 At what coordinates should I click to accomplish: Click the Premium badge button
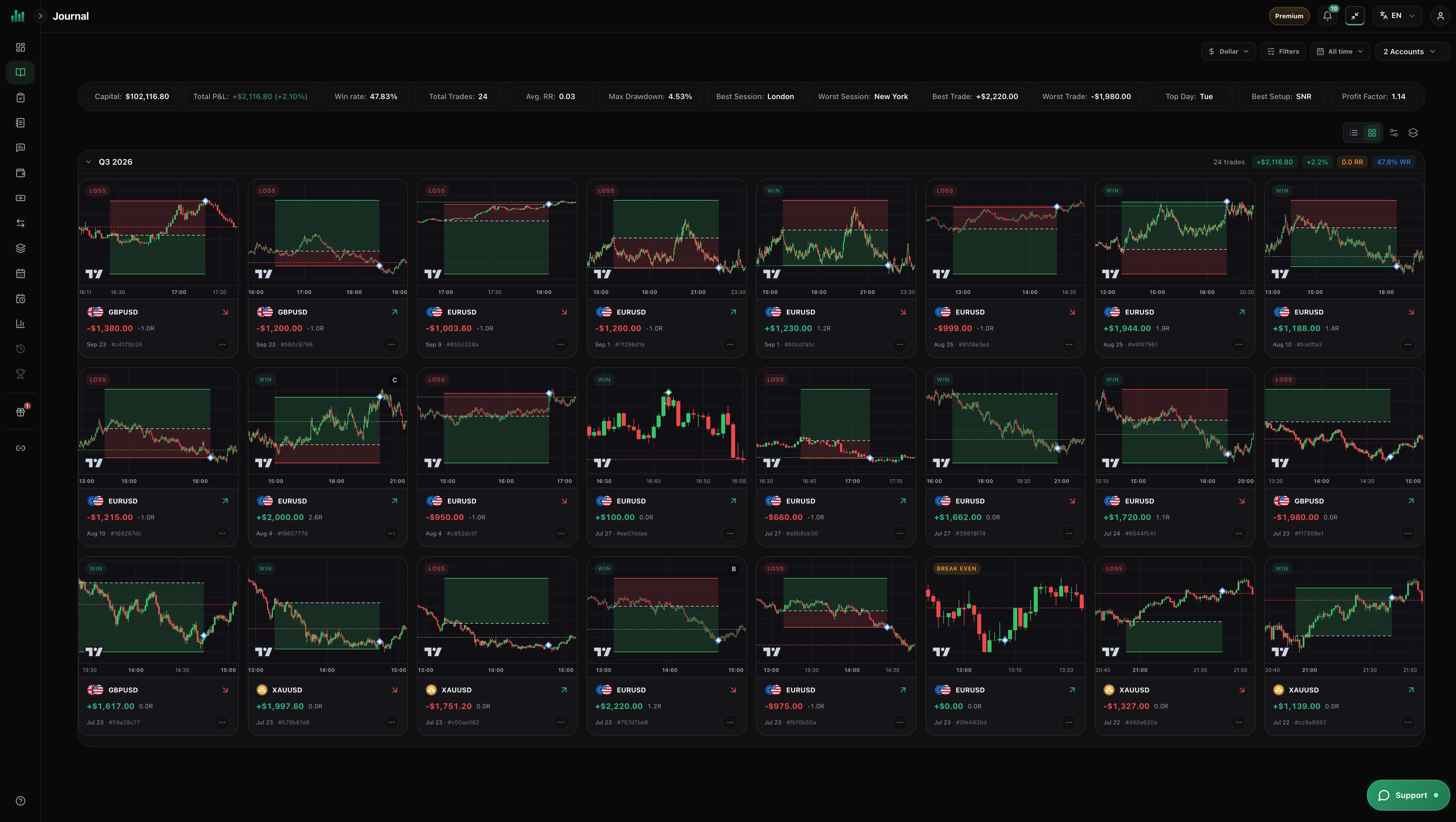click(x=1289, y=16)
